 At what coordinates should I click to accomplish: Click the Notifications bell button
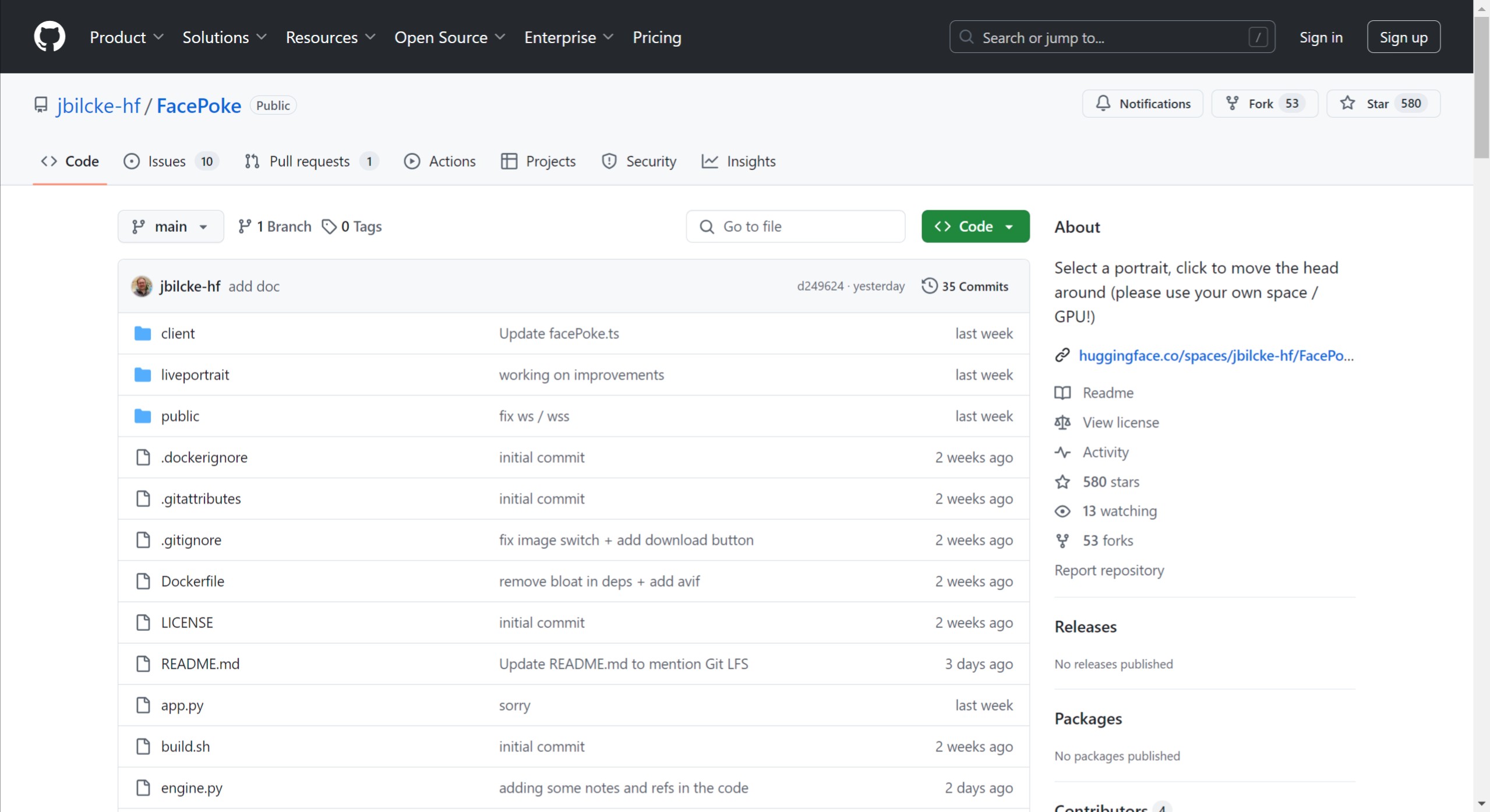click(1142, 104)
